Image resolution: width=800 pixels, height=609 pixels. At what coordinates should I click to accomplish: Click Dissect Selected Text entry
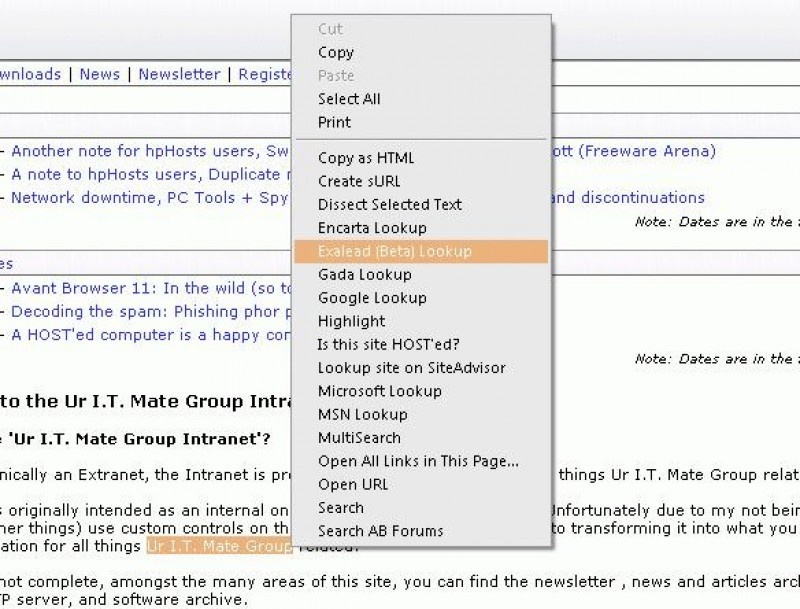(389, 204)
